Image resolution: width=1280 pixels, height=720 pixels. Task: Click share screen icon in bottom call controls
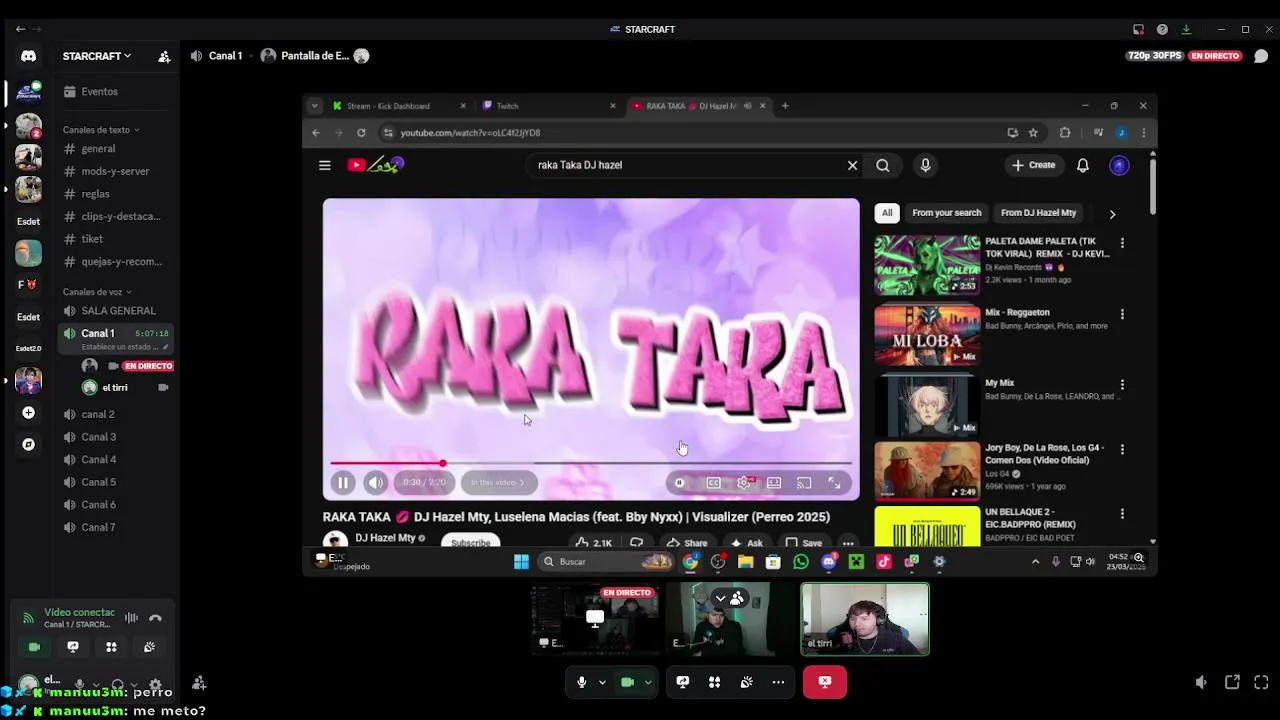(x=683, y=682)
